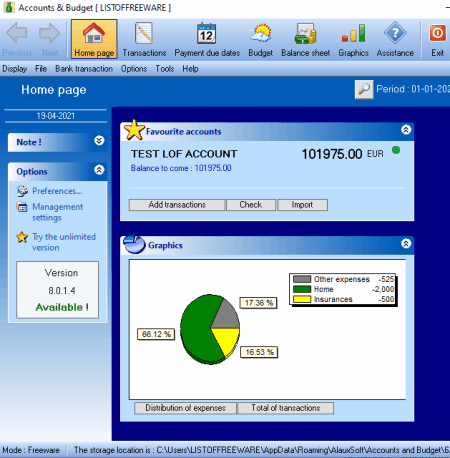Viewport: 450px width, 458px height.
Task: Click the Balance to come : 101975.00 text
Action: (x=181, y=168)
